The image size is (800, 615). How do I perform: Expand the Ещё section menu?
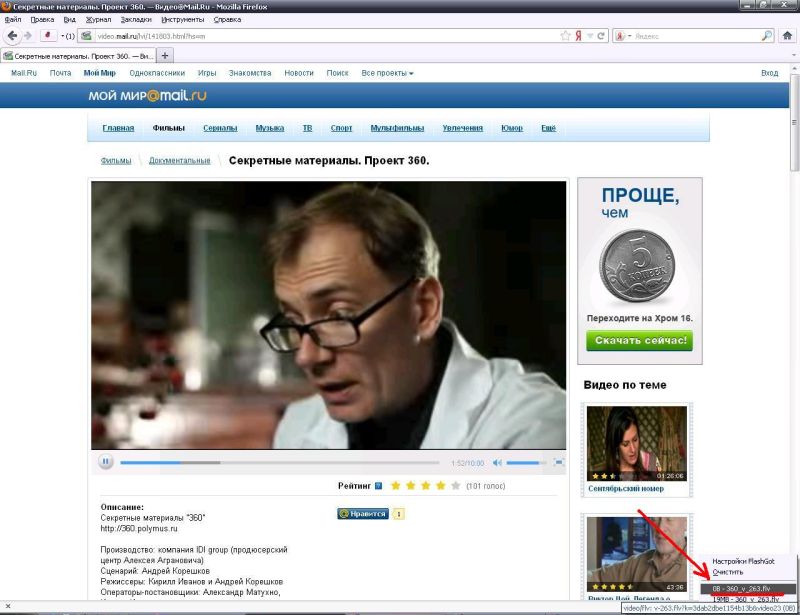point(548,128)
